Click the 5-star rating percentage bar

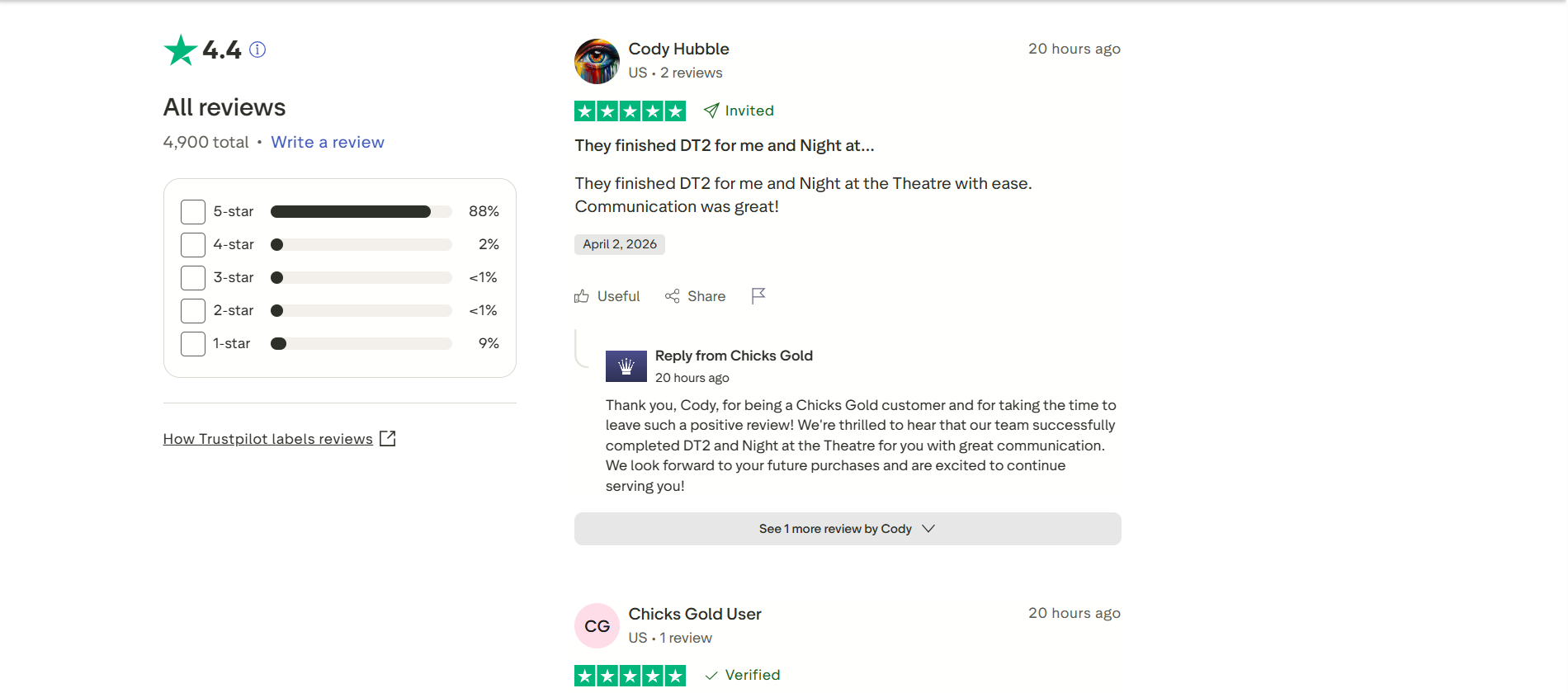click(361, 212)
